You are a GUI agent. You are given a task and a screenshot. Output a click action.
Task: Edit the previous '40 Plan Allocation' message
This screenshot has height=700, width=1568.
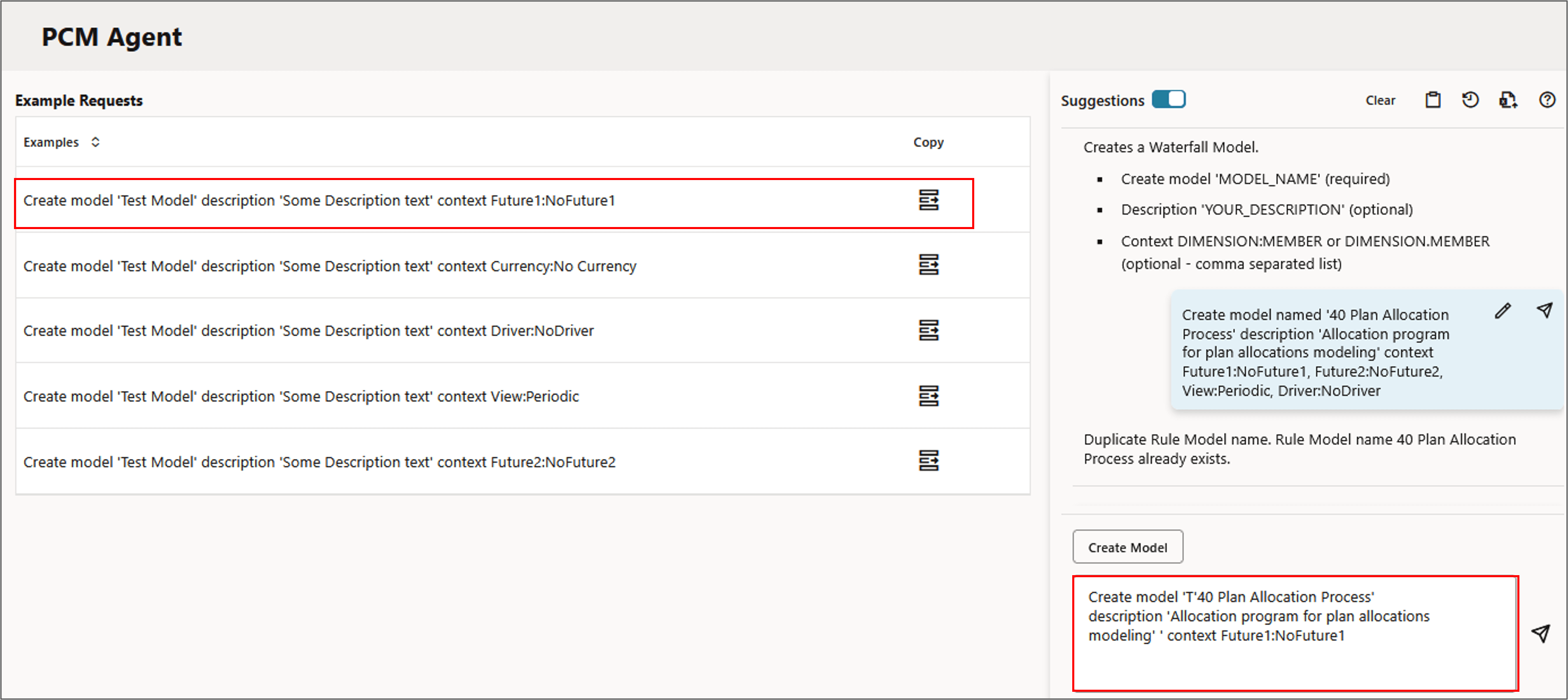[1502, 311]
